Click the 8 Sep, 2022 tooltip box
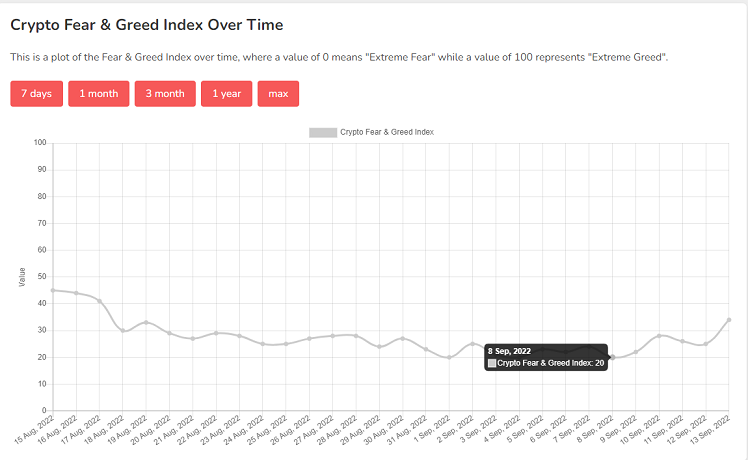 click(546, 357)
